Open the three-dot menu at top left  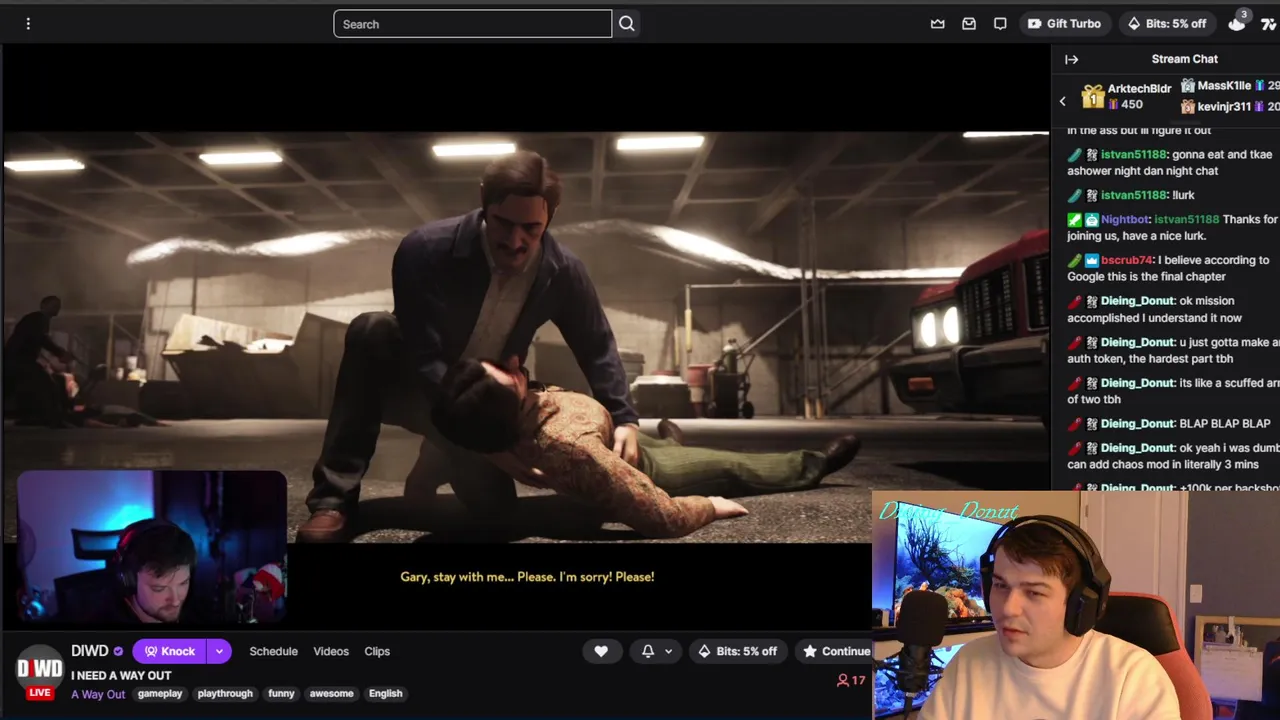pyautogui.click(x=28, y=24)
